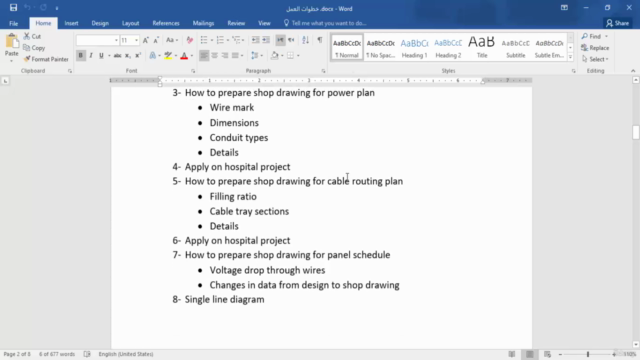Open the font name dropdown
Screen dimensions: 640x360
click(x=116, y=40)
